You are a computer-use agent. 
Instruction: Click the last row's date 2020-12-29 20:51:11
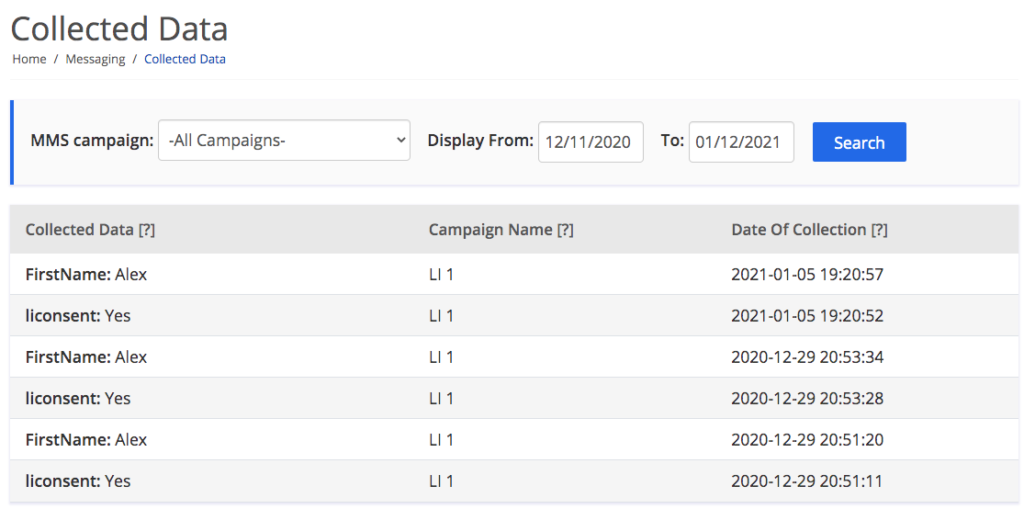807,482
